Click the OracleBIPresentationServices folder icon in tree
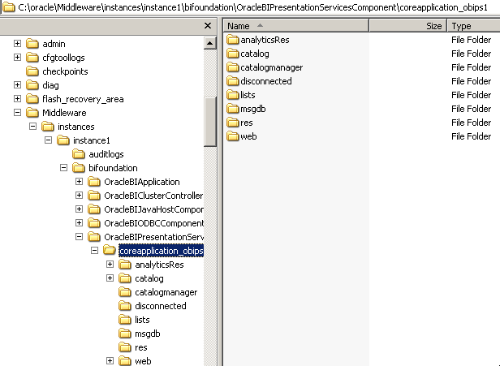This screenshot has width=500, height=366. [94, 237]
